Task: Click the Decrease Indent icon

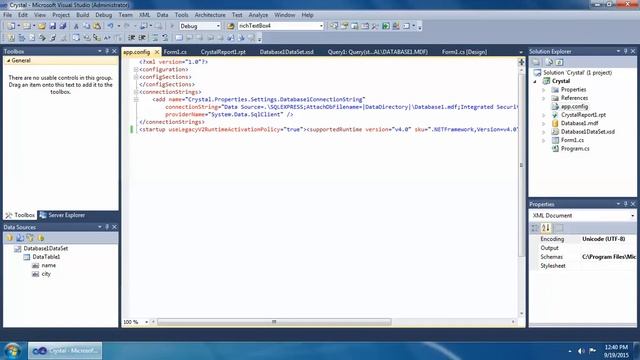Action: click(x=131, y=38)
